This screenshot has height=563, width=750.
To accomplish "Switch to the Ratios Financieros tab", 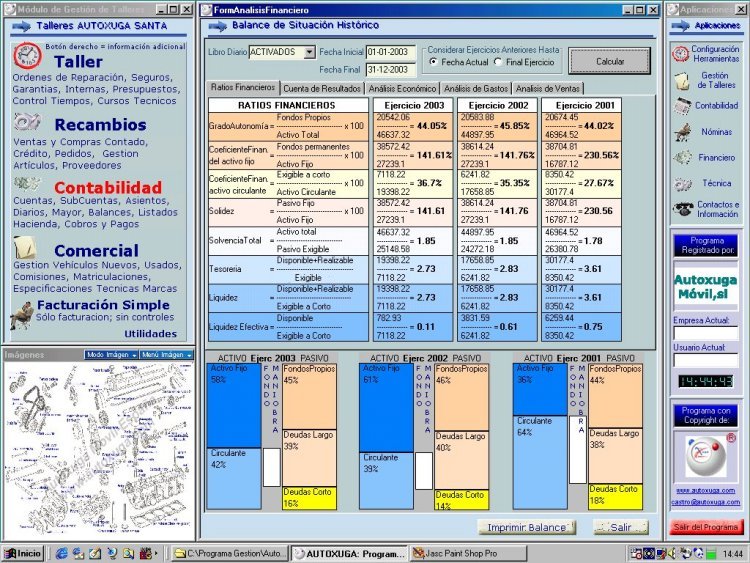I will (243, 87).
